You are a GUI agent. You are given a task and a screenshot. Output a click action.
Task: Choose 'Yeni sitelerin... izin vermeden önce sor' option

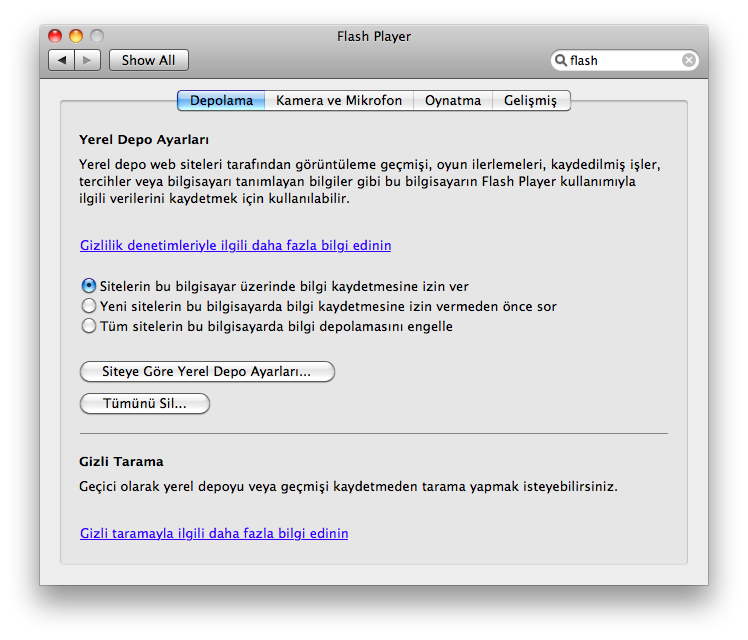pyautogui.click(x=89, y=306)
